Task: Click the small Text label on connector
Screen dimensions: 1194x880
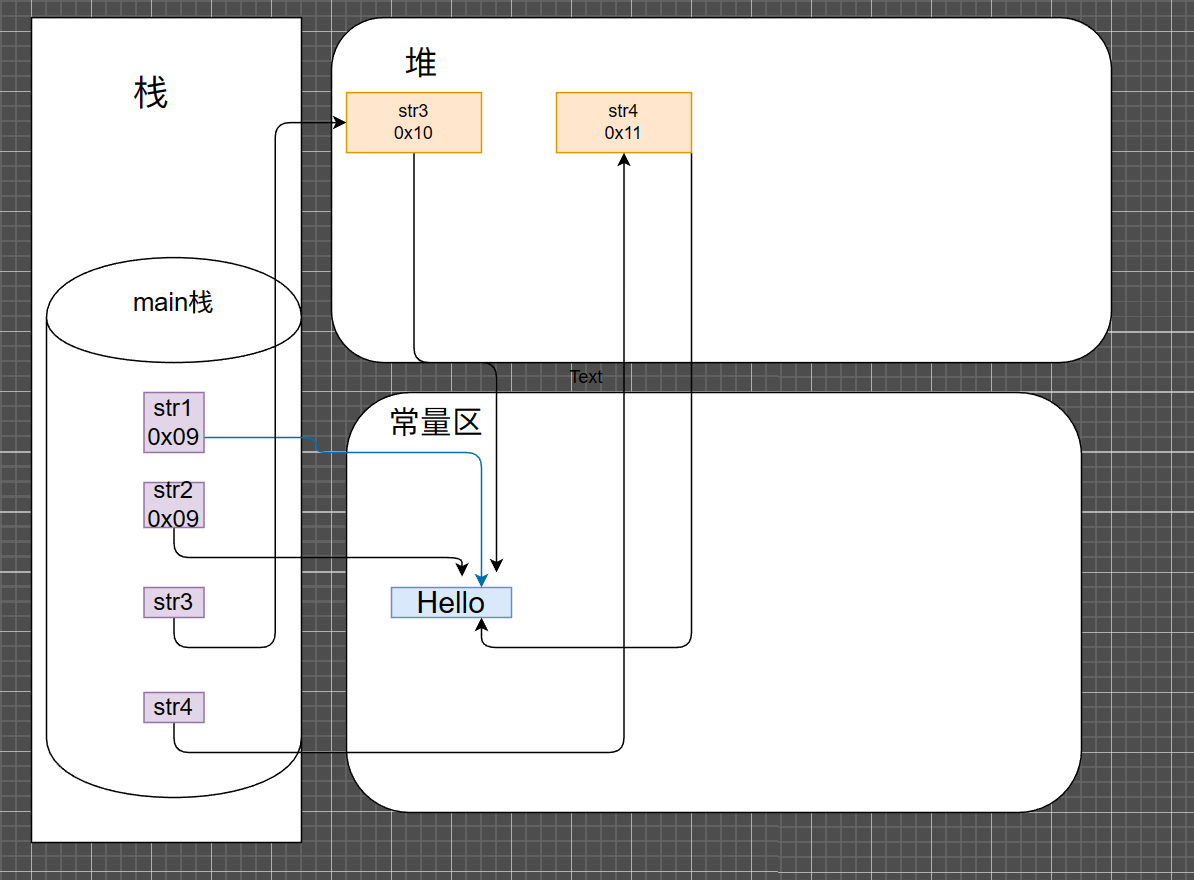Action: coord(586,377)
